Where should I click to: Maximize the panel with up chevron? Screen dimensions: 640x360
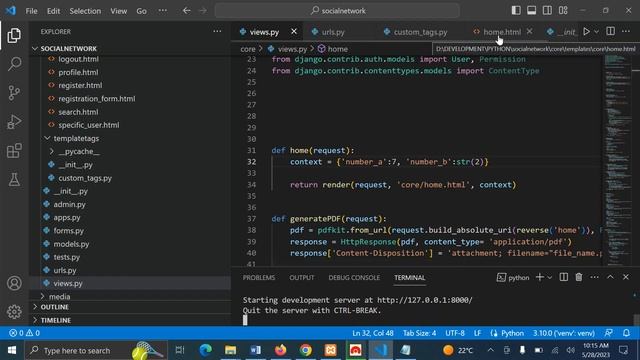tap(610, 277)
